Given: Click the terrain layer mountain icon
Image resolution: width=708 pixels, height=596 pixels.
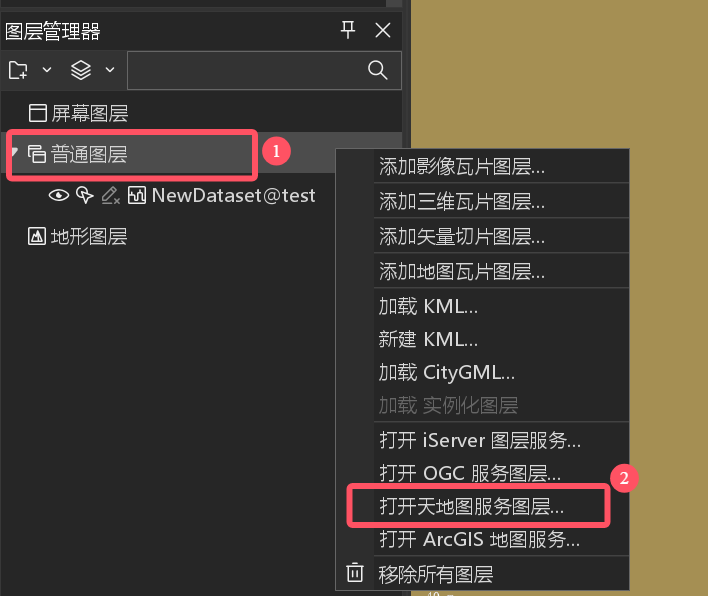Looking at the screenshot, I should point(37,236).
